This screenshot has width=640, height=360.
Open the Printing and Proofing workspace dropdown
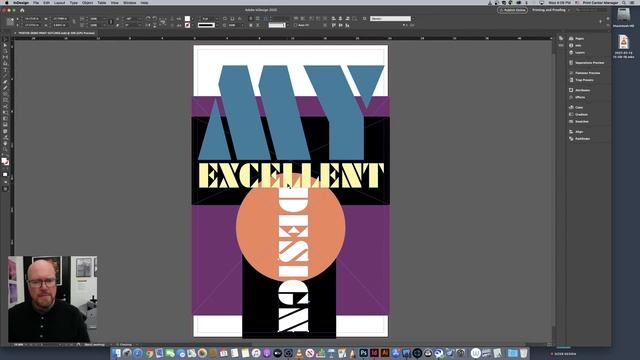click(x=550, y=10)
